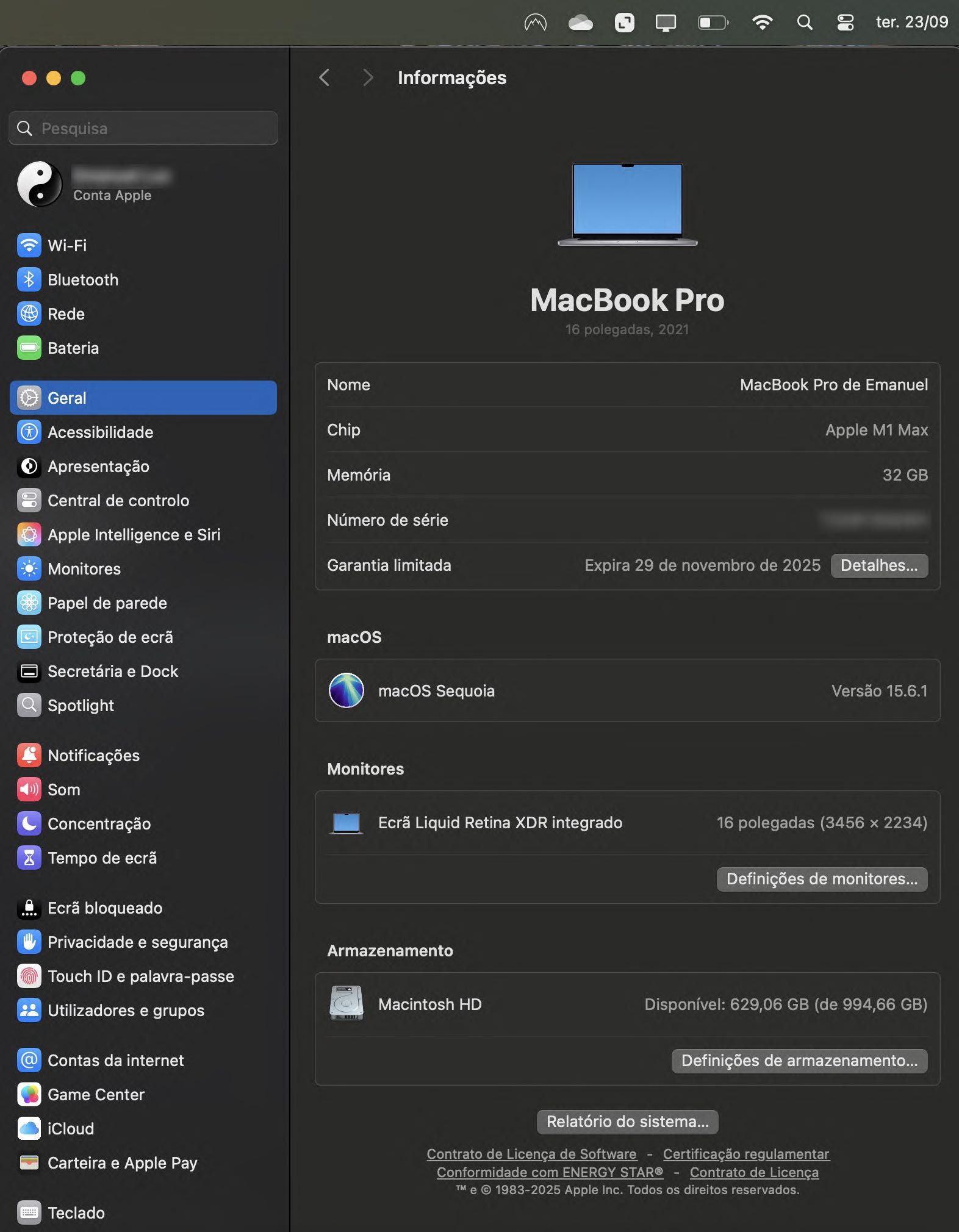Open Bluetooth settings in sidebar

point(143,279)
